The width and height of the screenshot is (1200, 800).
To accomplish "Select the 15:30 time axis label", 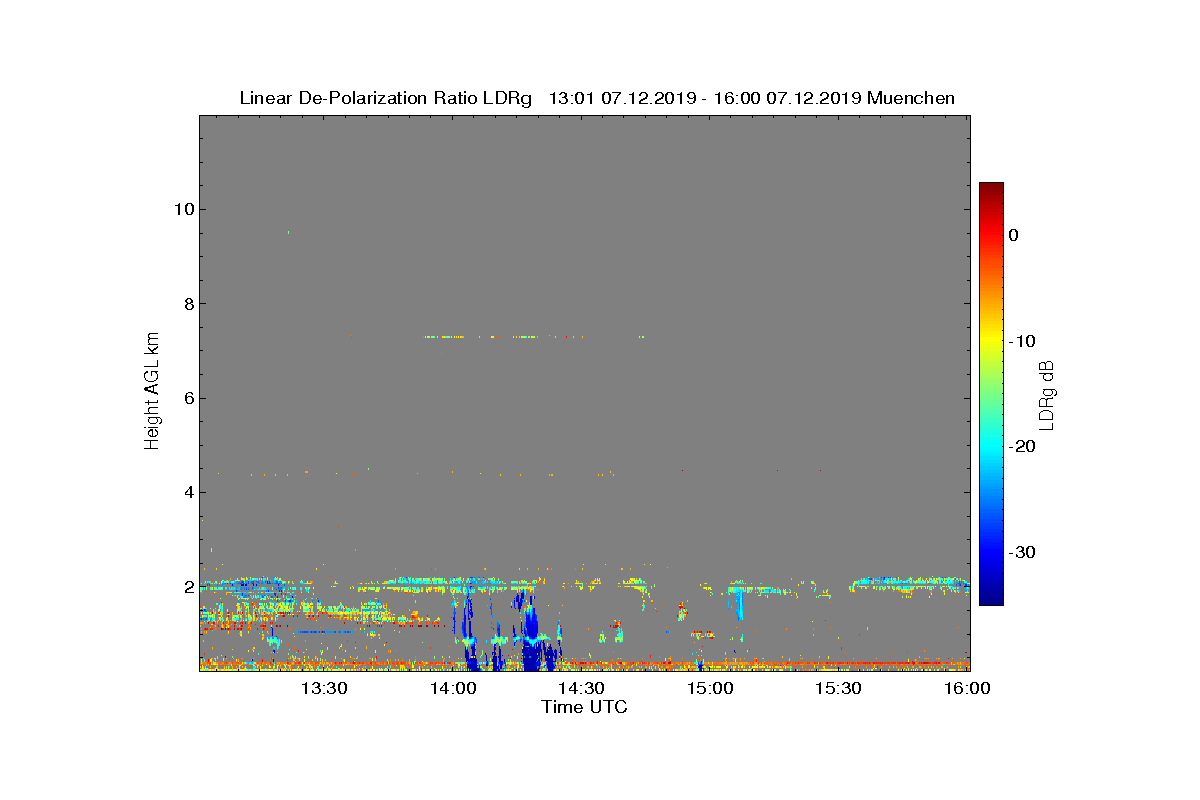I will 838,688.
